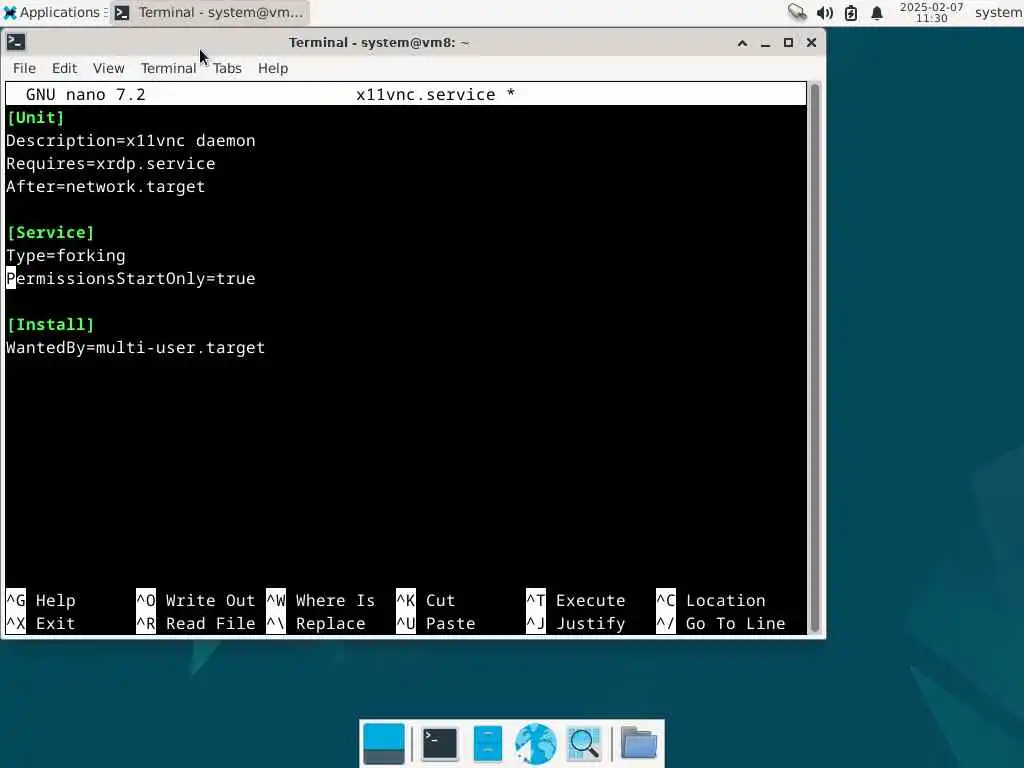This screenshot has width=1024, height=768.
Task: Launch the Terminal emulator from dock
Action: click(x=440, y=744)
